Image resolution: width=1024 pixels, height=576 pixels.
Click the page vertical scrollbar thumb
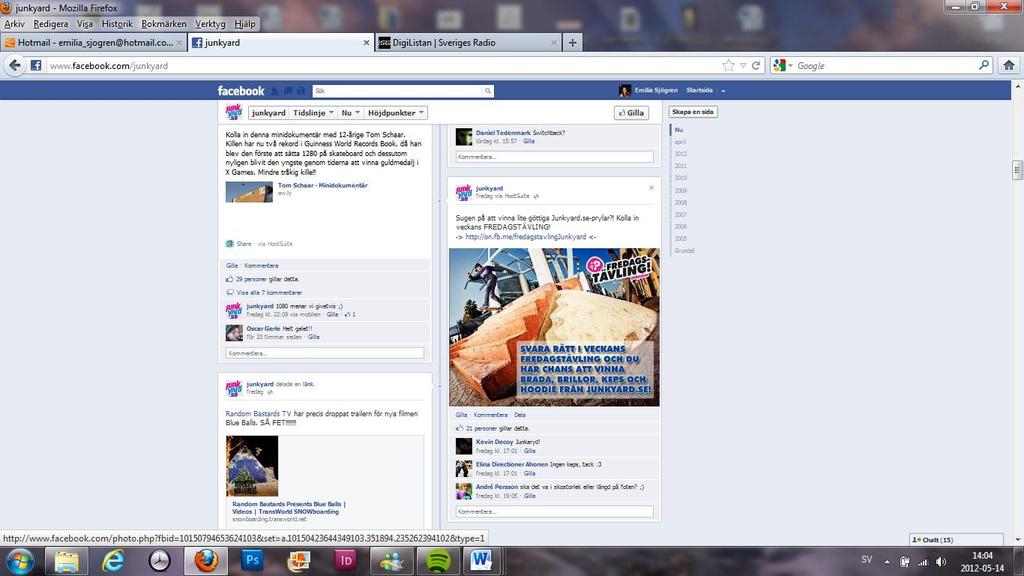click(1017, 170)
